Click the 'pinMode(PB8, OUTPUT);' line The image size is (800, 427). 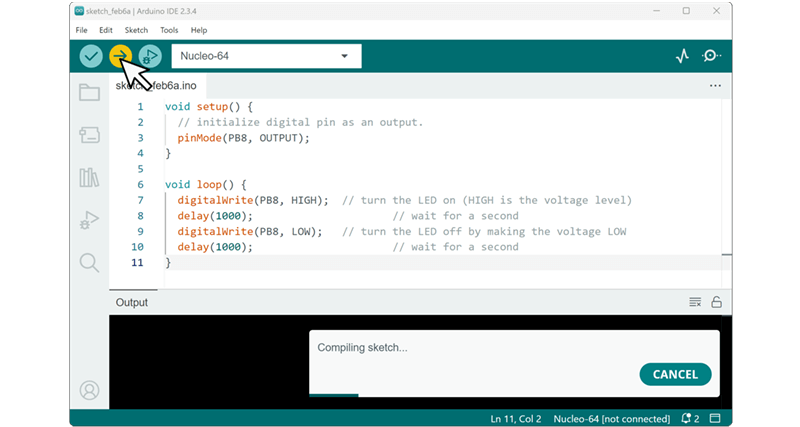click(x=243, y=138)
